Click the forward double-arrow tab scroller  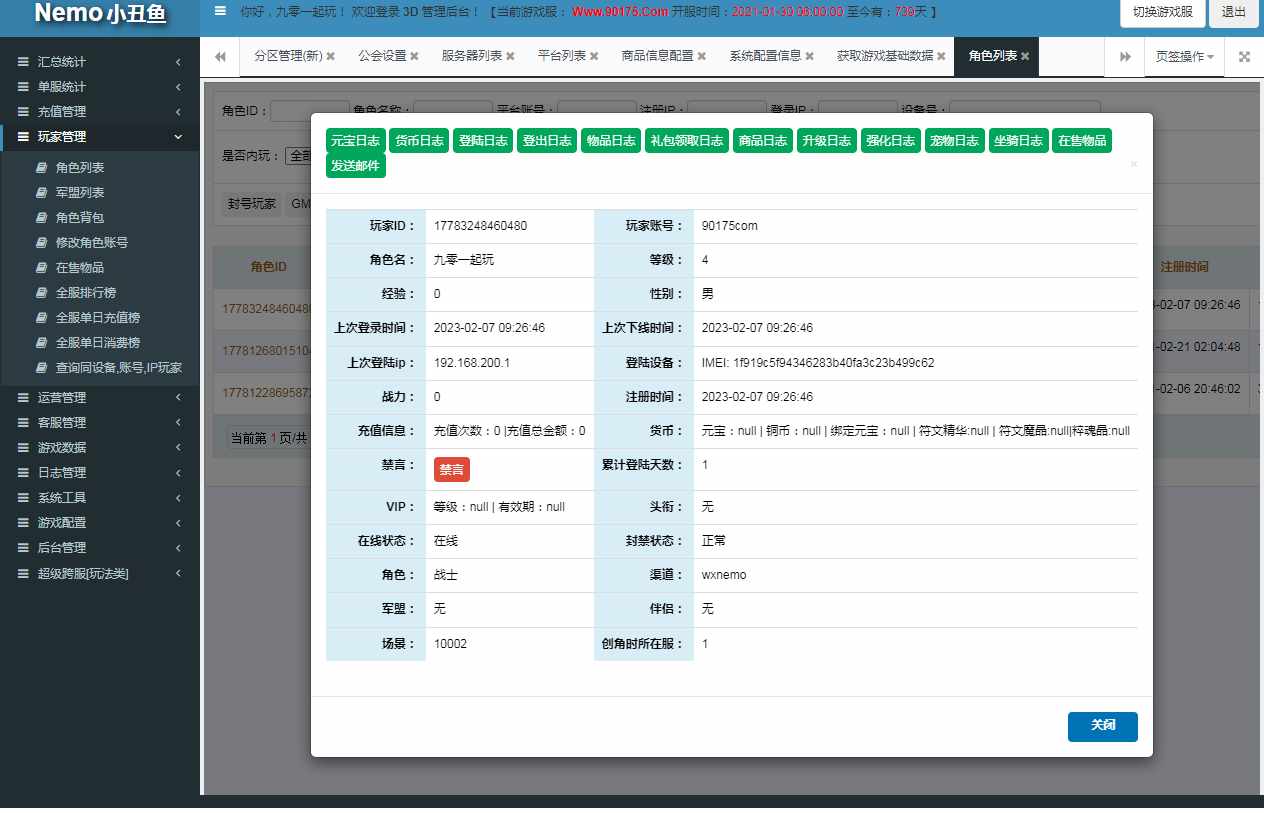(x=1123, y=56)
